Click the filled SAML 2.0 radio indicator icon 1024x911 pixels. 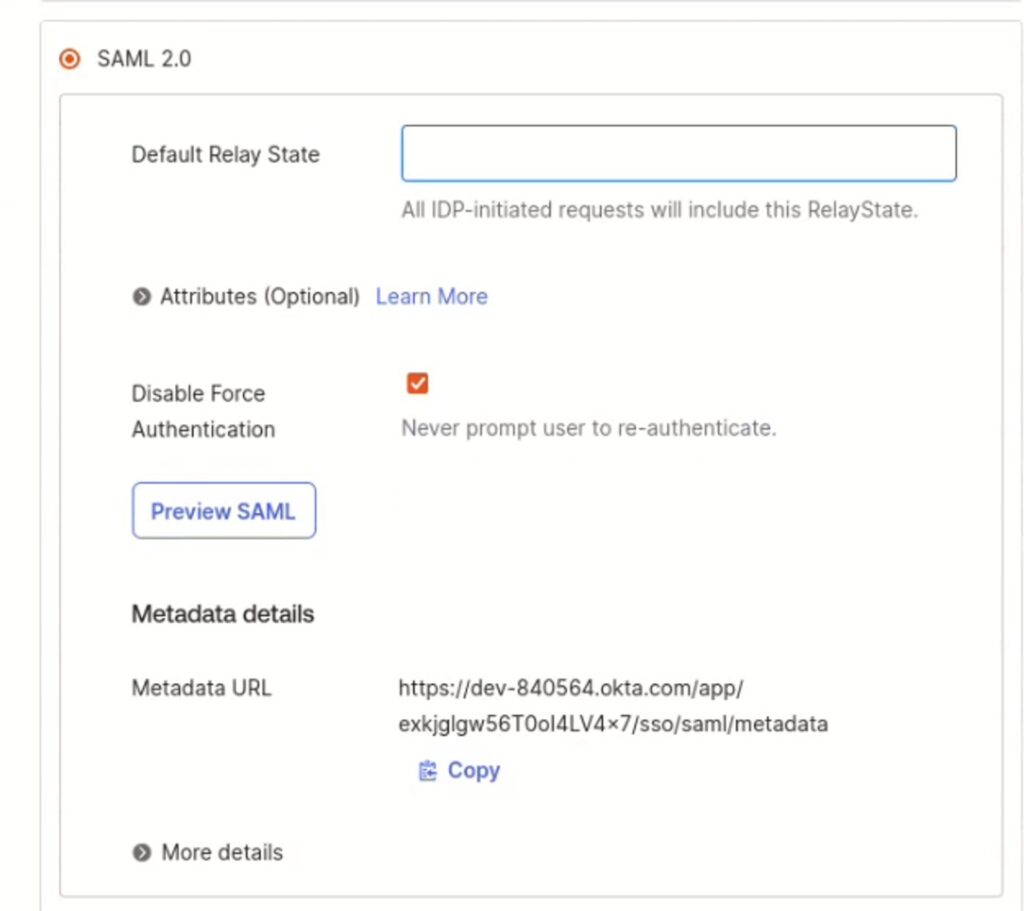pyautogui.click(x=68, y=59)
